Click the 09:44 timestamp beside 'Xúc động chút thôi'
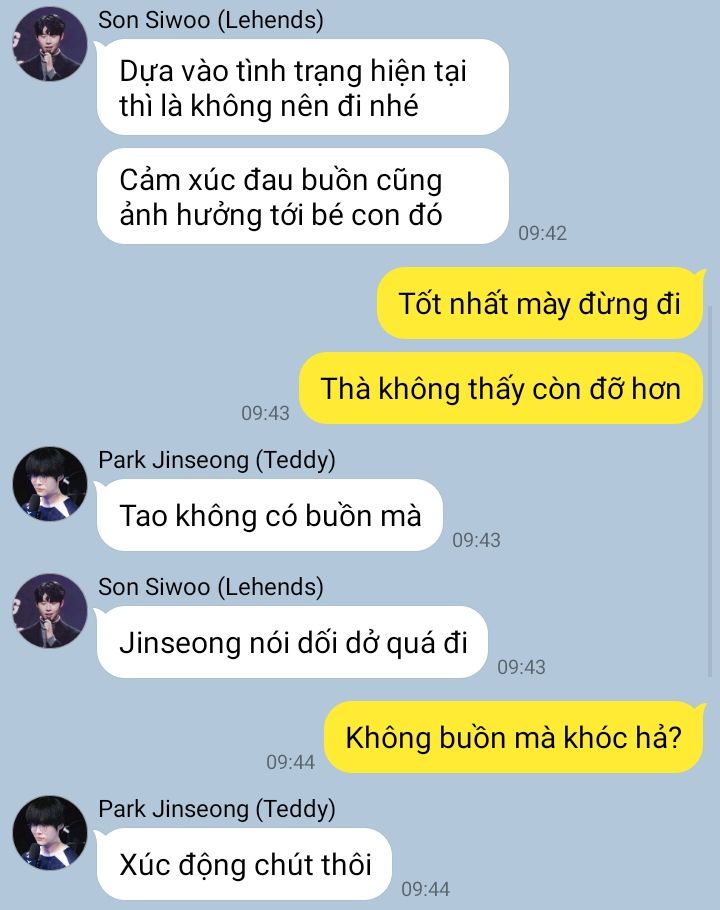The image size is (720, 910). click(425, 889)
